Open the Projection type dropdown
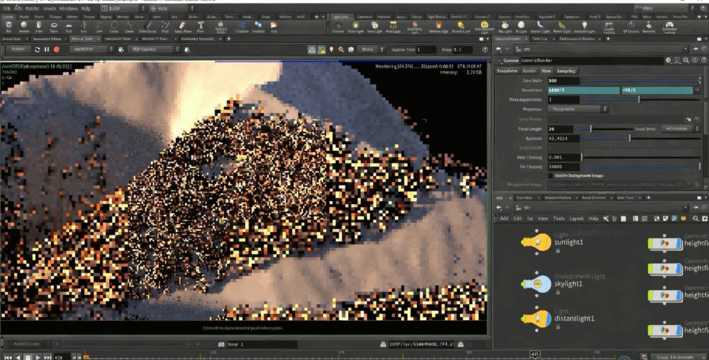The height and width of the screenshot is (360, 709). pyautogui.click(x=578, y=109)
